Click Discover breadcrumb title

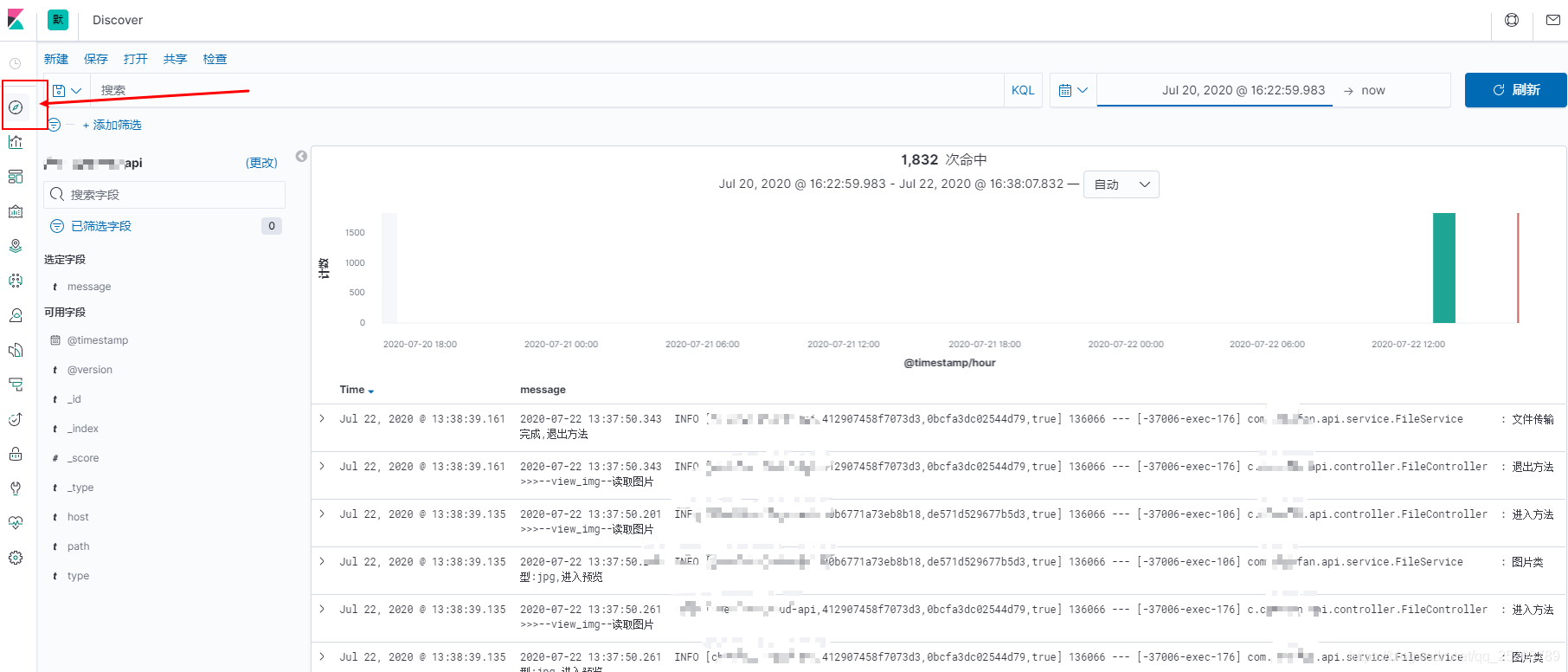(x=118, y=20)
